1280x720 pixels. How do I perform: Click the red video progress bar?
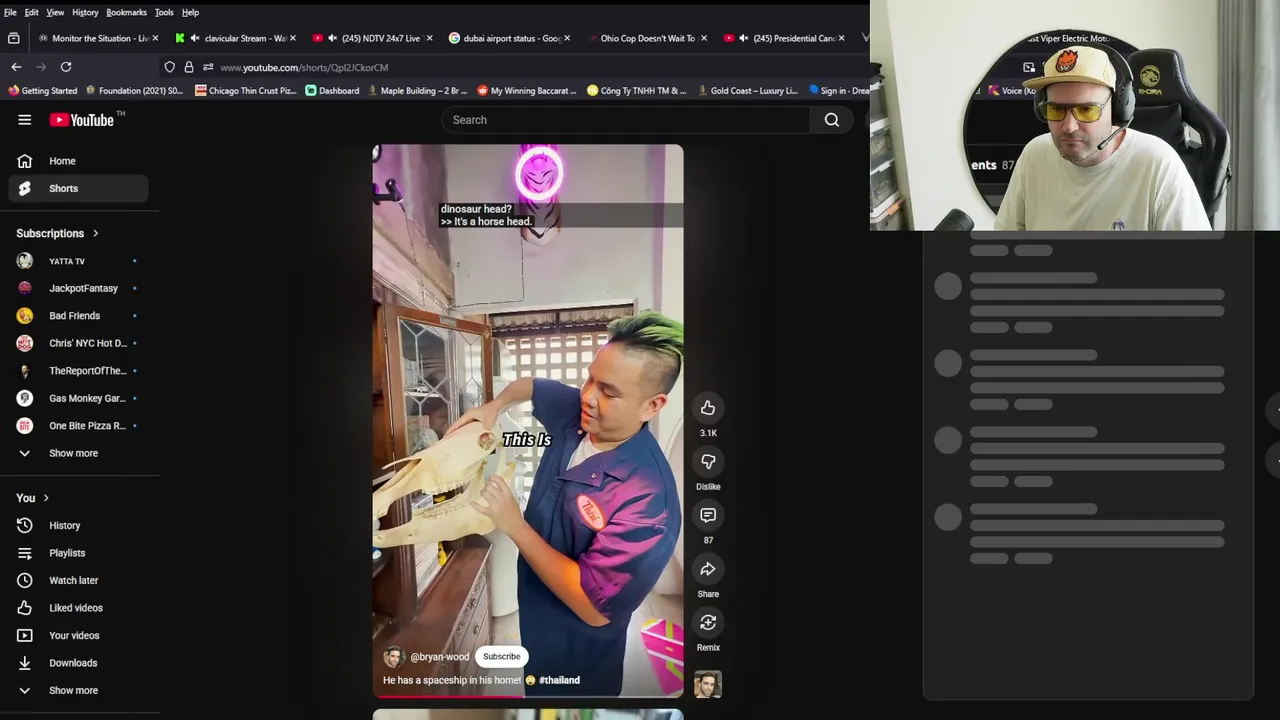coord(450,696)
